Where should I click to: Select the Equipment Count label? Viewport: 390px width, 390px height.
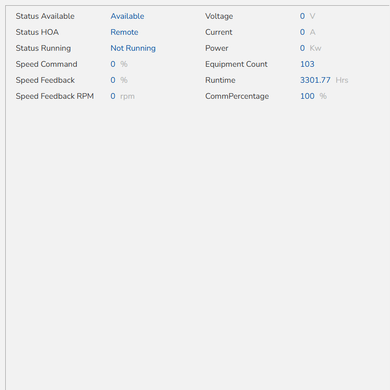236,64
